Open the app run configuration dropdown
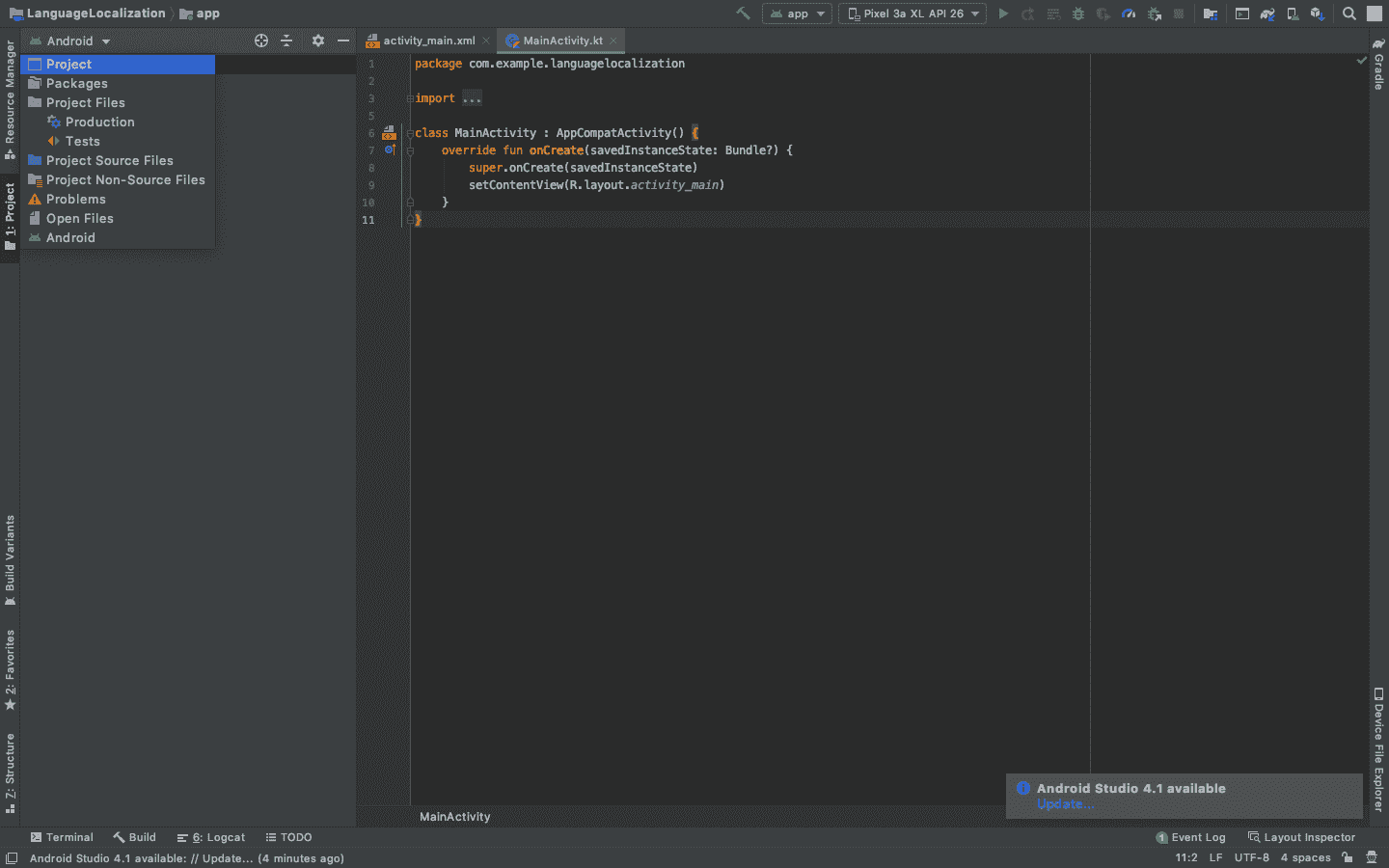Viewport: 1389px width, 868px height. pos(797,14)
